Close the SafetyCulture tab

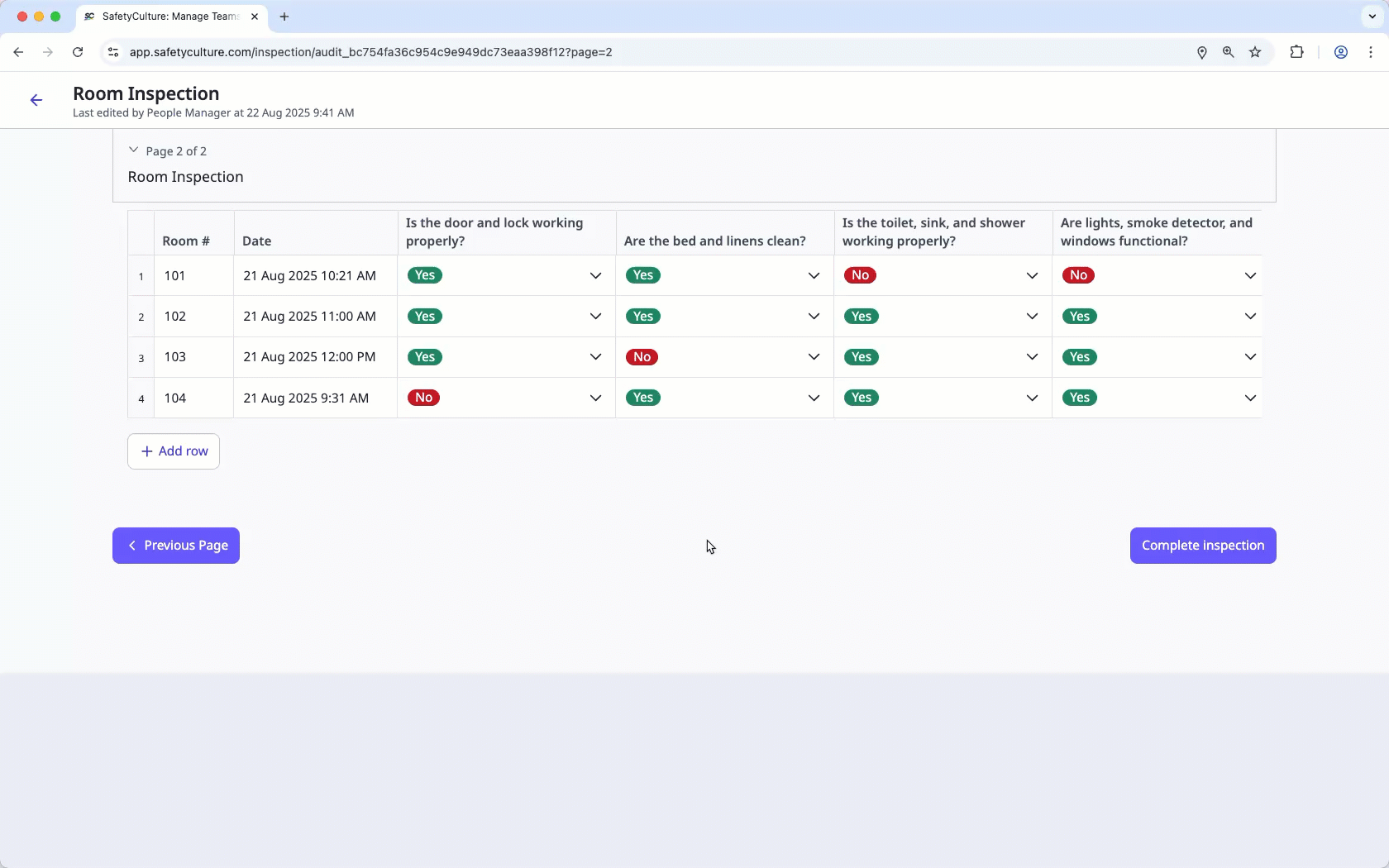pos(255,17)
